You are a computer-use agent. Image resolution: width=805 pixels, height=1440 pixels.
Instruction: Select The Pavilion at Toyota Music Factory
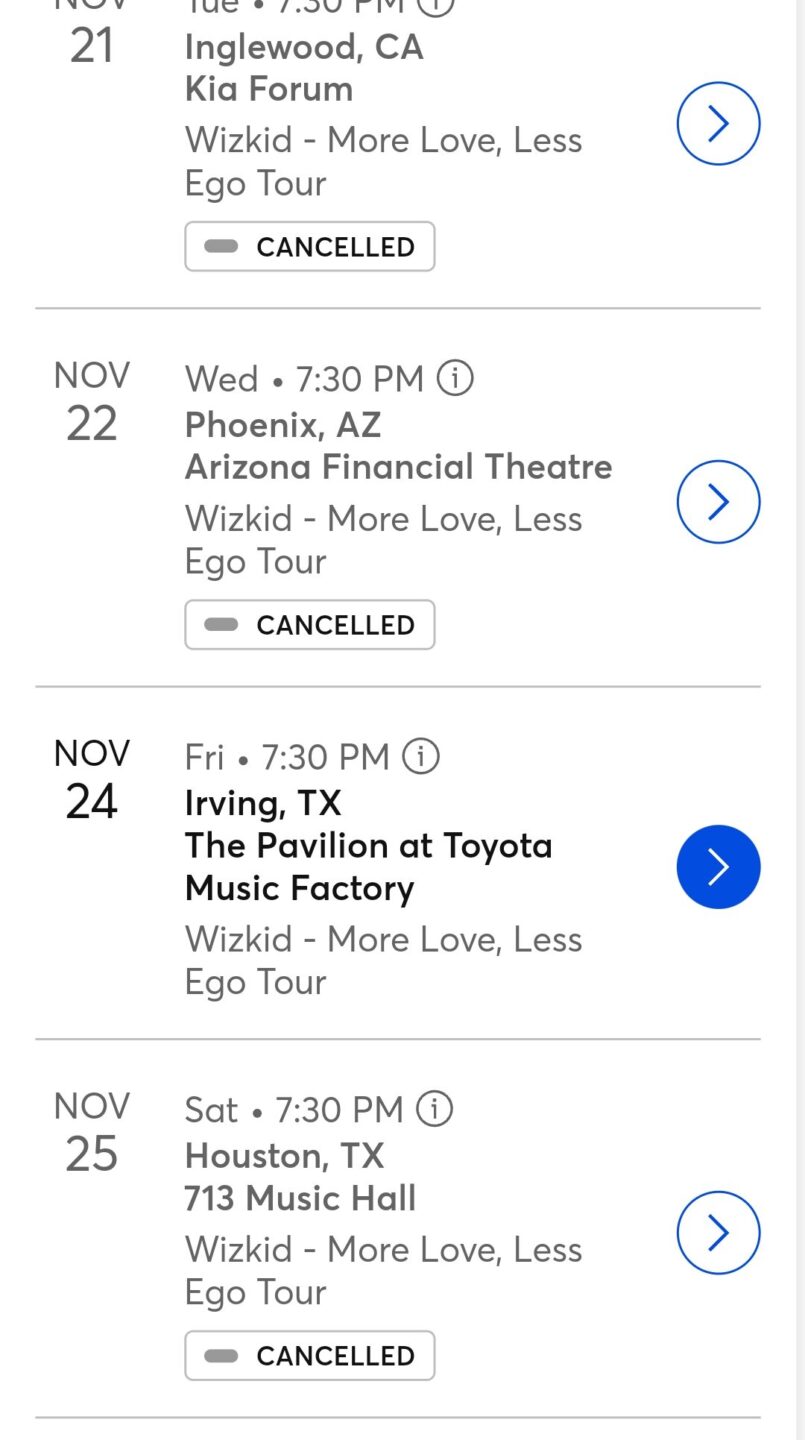point(368,867)
